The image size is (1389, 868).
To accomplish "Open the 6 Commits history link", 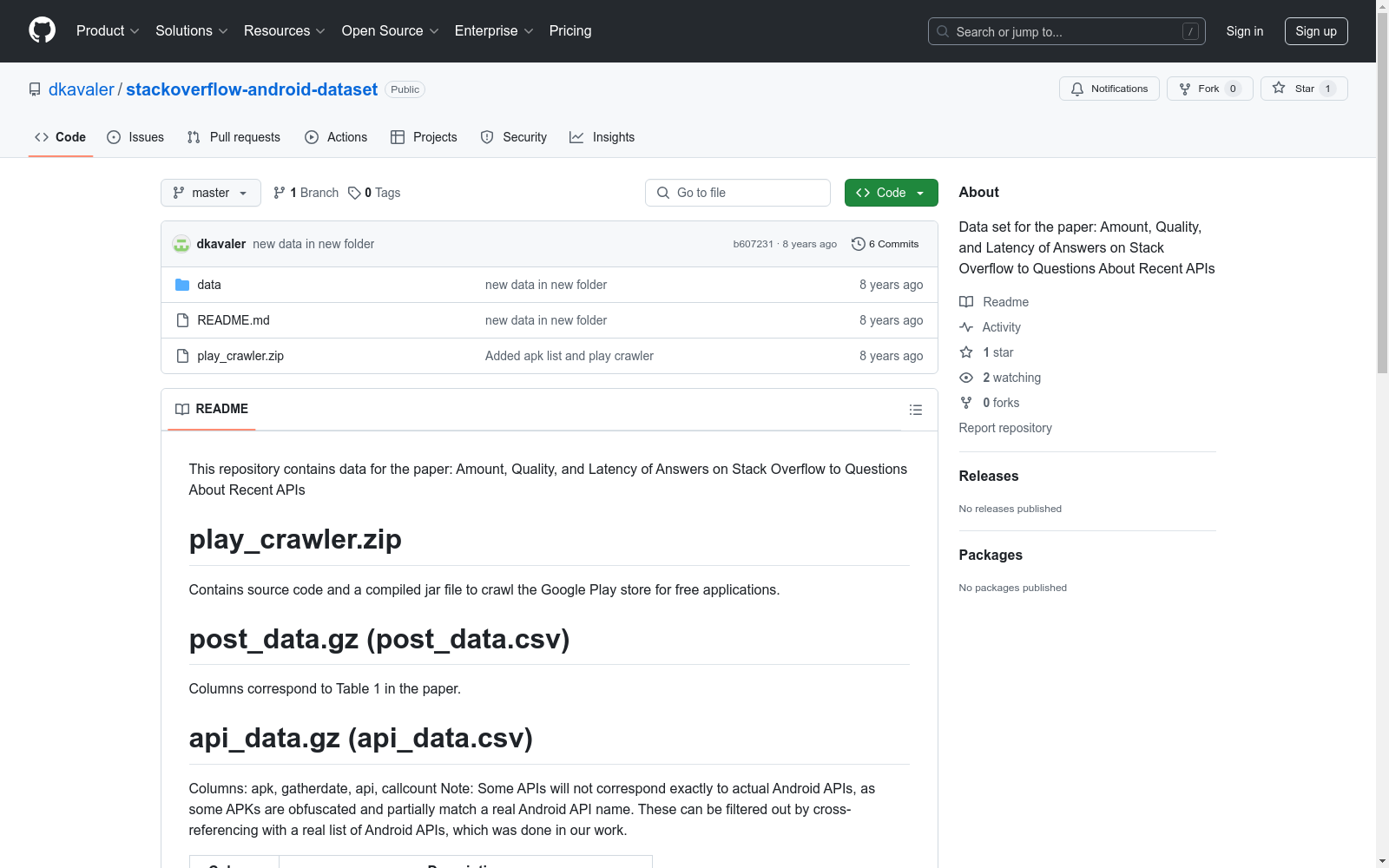I will 885,244.
